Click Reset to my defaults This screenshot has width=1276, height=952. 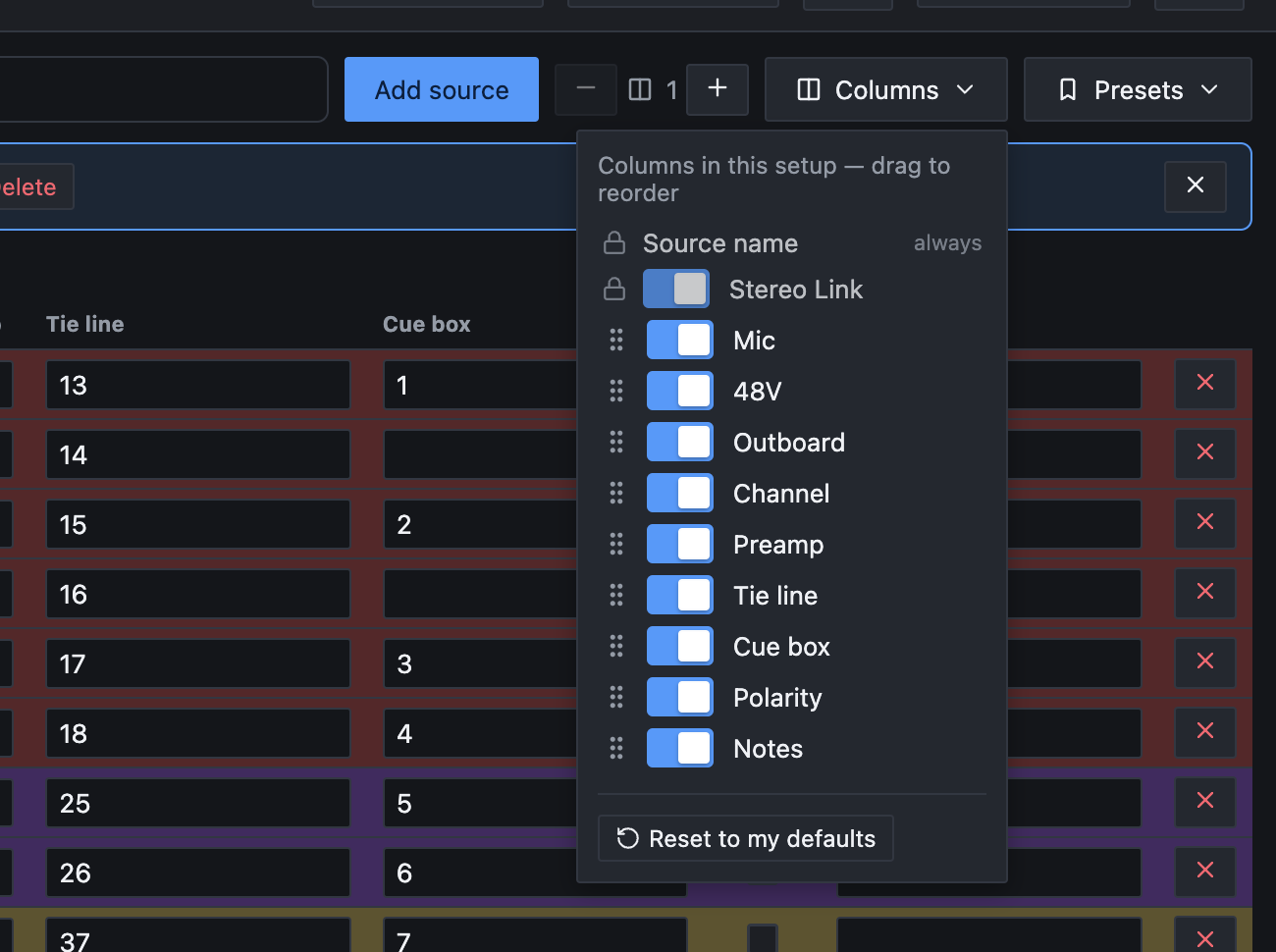tap(746, 838)
